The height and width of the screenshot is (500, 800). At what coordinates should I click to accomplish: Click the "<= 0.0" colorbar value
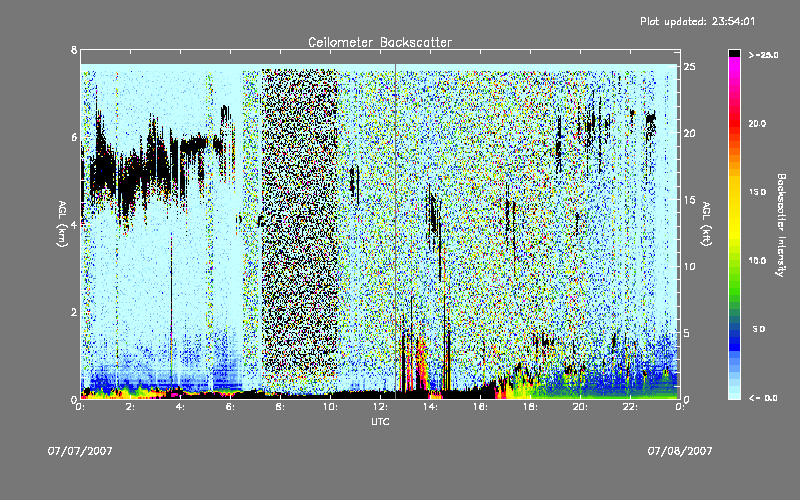[x=763, y=398]
